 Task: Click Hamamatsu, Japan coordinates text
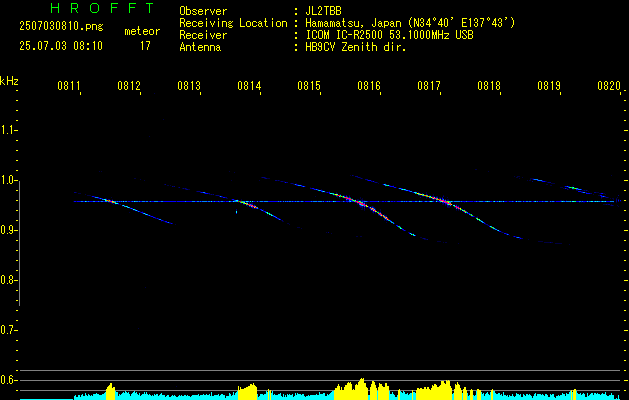click(410, 23)
